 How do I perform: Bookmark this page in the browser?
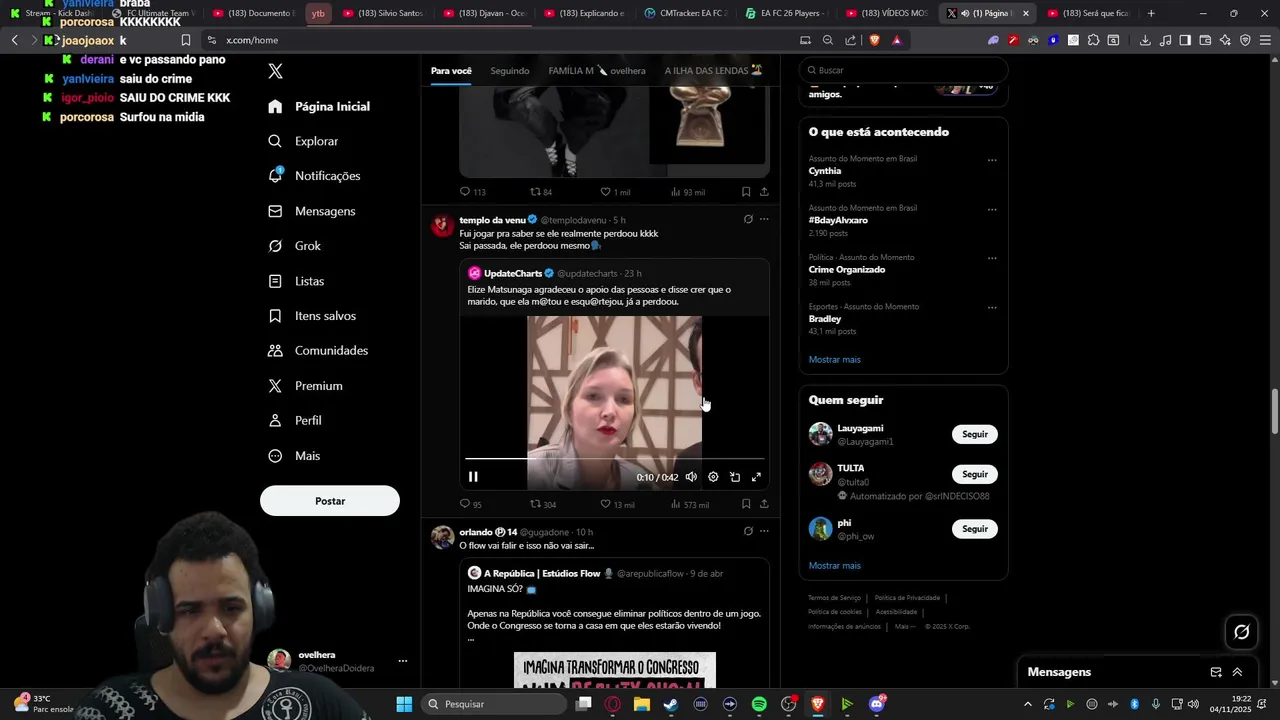point(186,40)
